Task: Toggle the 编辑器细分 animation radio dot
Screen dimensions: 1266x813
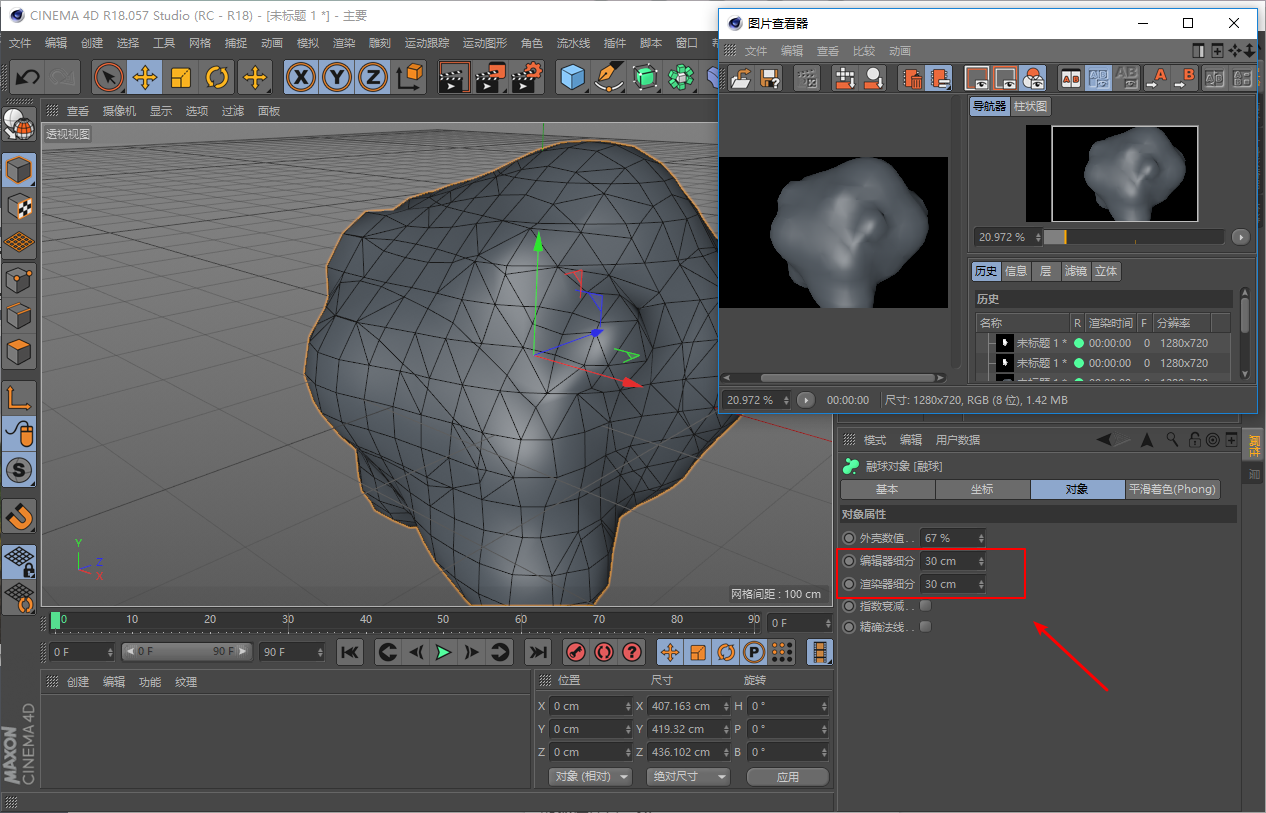Action: (x=849, y=561)
